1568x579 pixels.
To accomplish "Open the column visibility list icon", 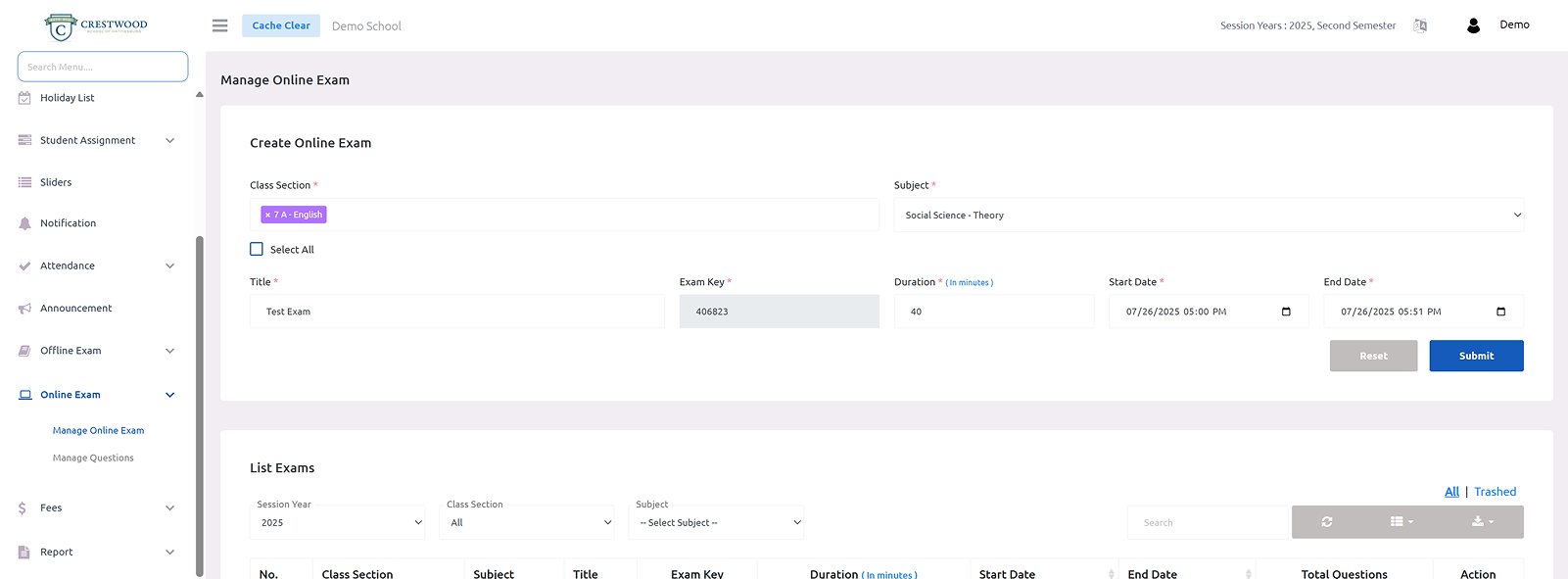I will [1402, 522].
